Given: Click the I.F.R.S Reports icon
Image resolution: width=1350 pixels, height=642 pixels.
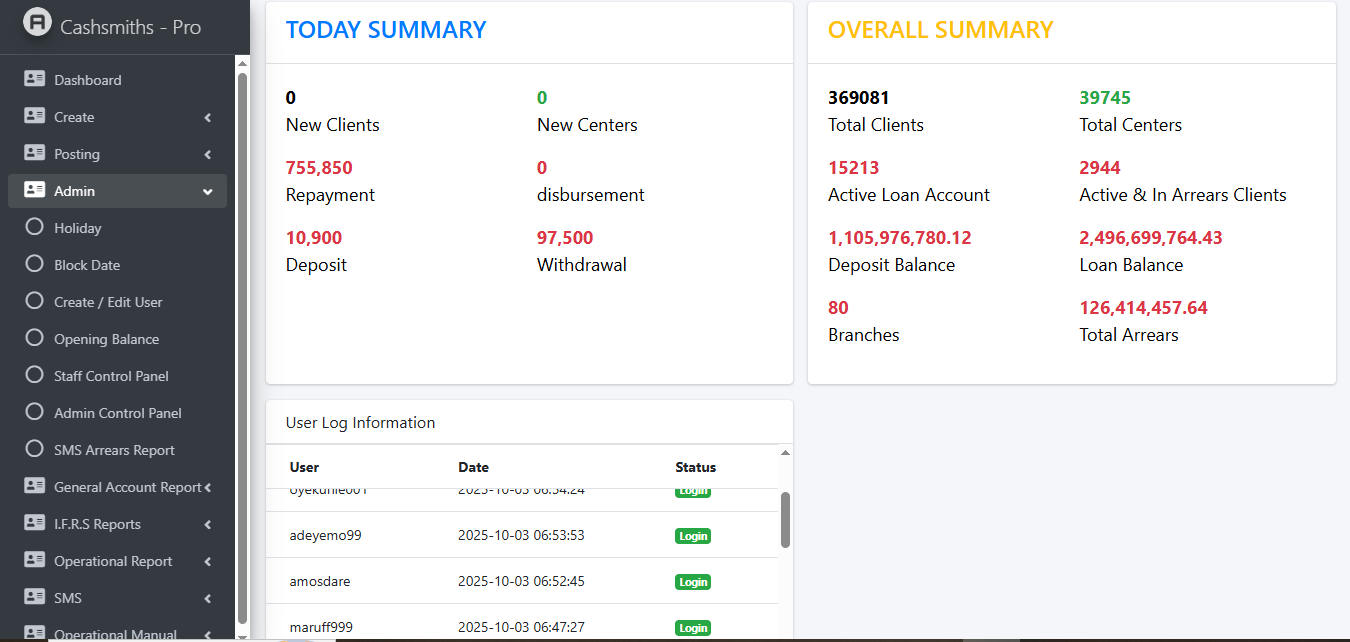Looking at the screenshot, I should (35, 523).
